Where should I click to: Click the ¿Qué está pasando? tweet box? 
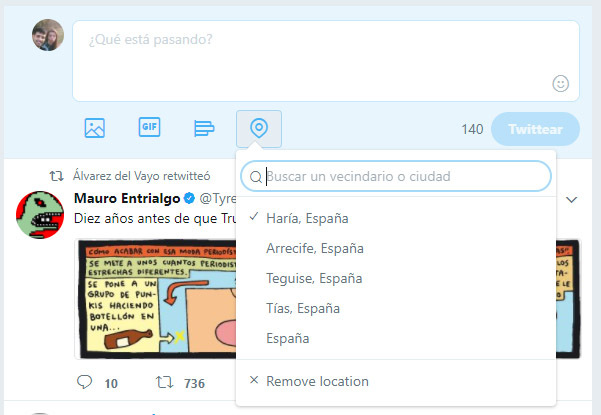point(326,61)
